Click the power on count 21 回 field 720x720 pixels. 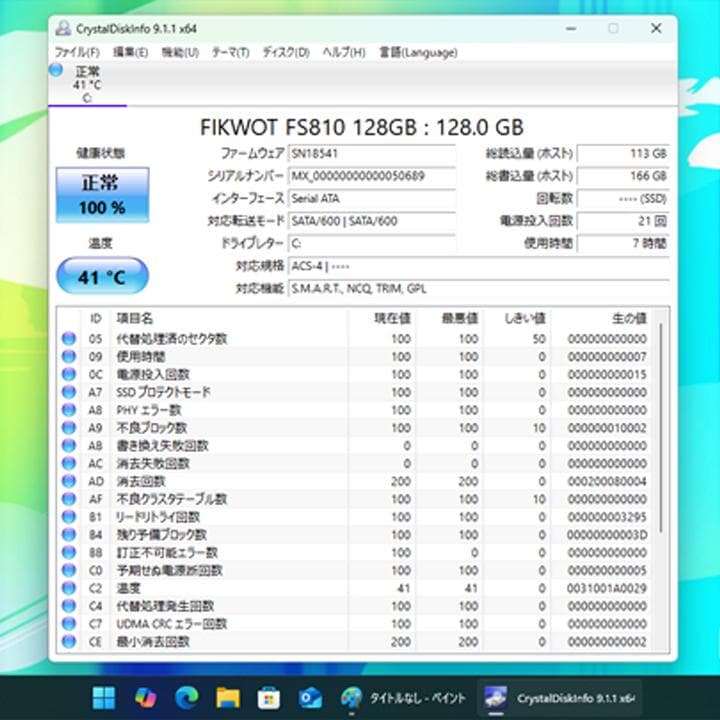point(623,221)
